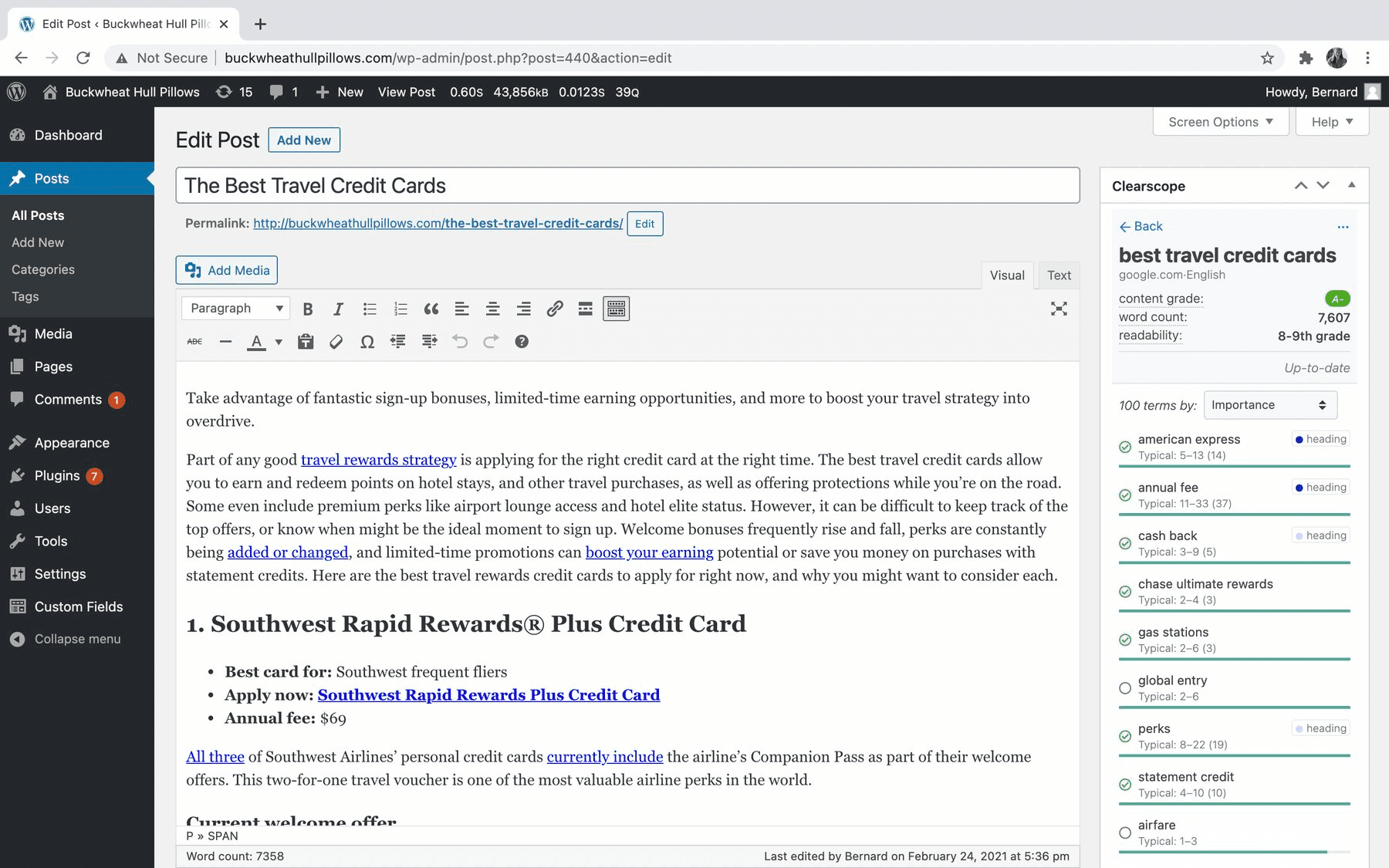
Task: Open a new browser tab
Action: click(260, 24)
